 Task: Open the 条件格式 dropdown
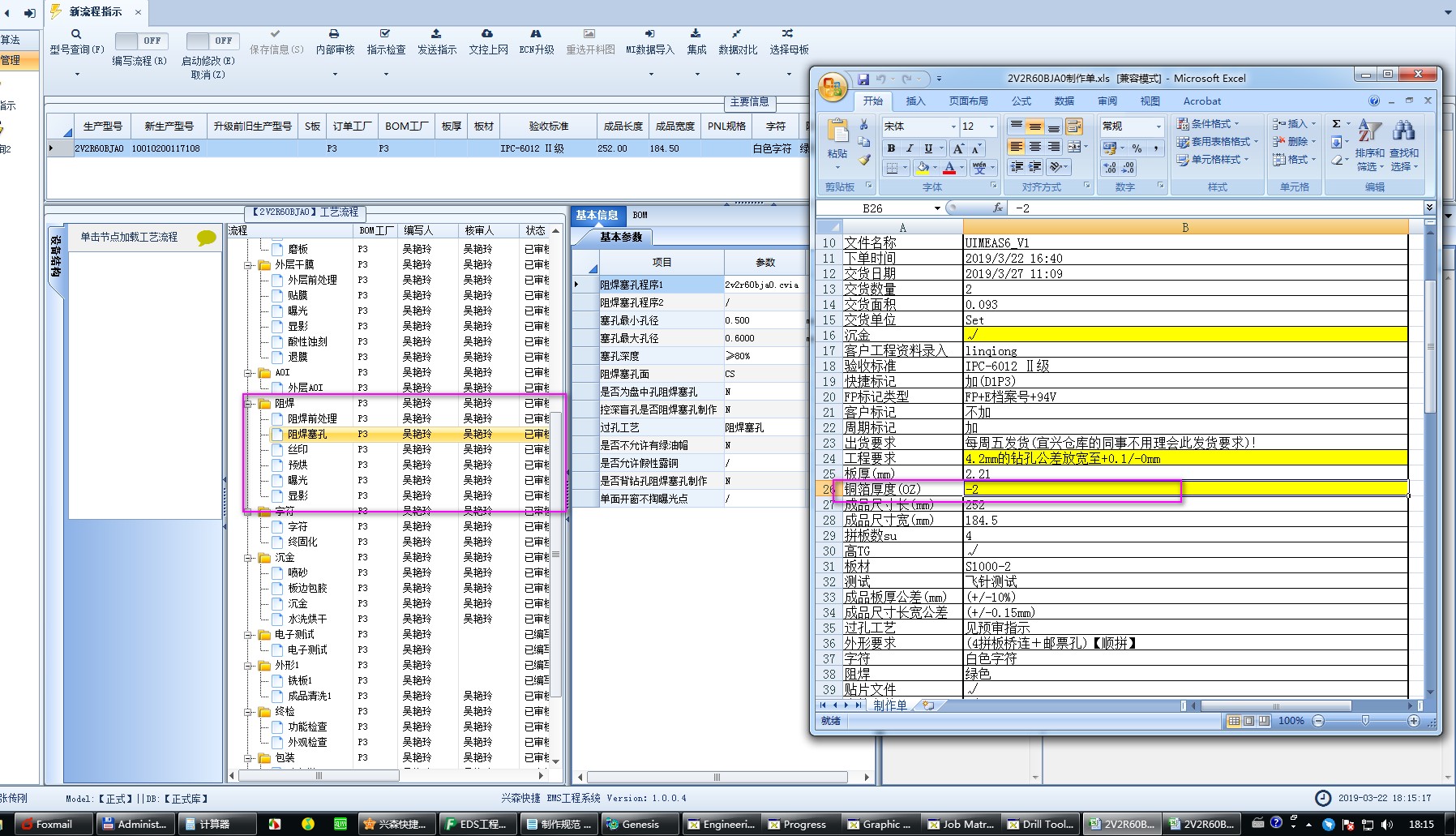click(1208, 124)
